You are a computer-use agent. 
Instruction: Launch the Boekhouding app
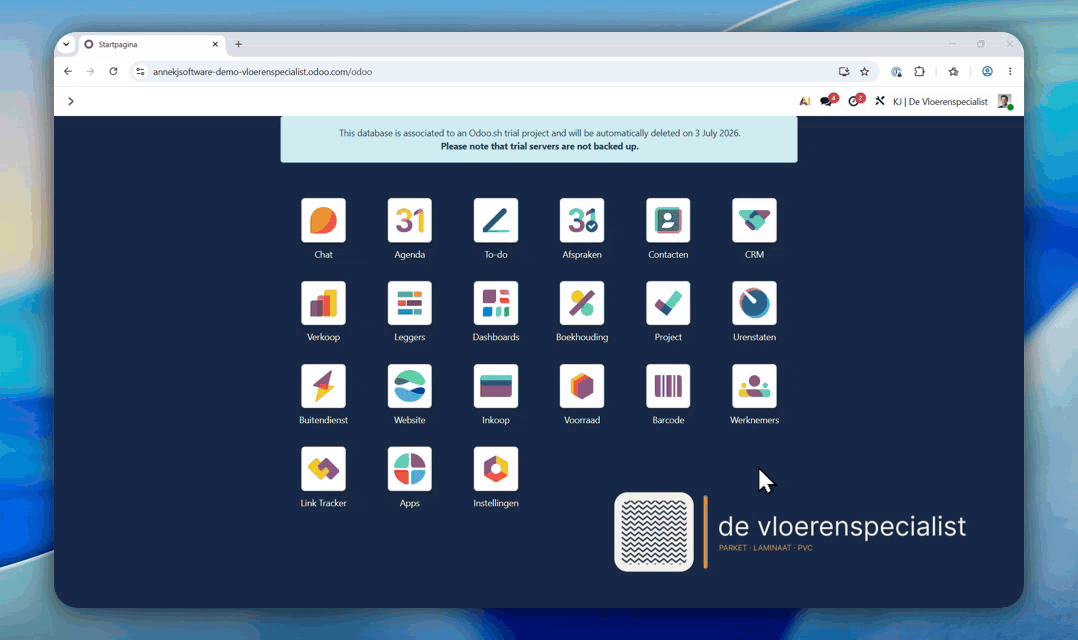[x=582, y=303]
